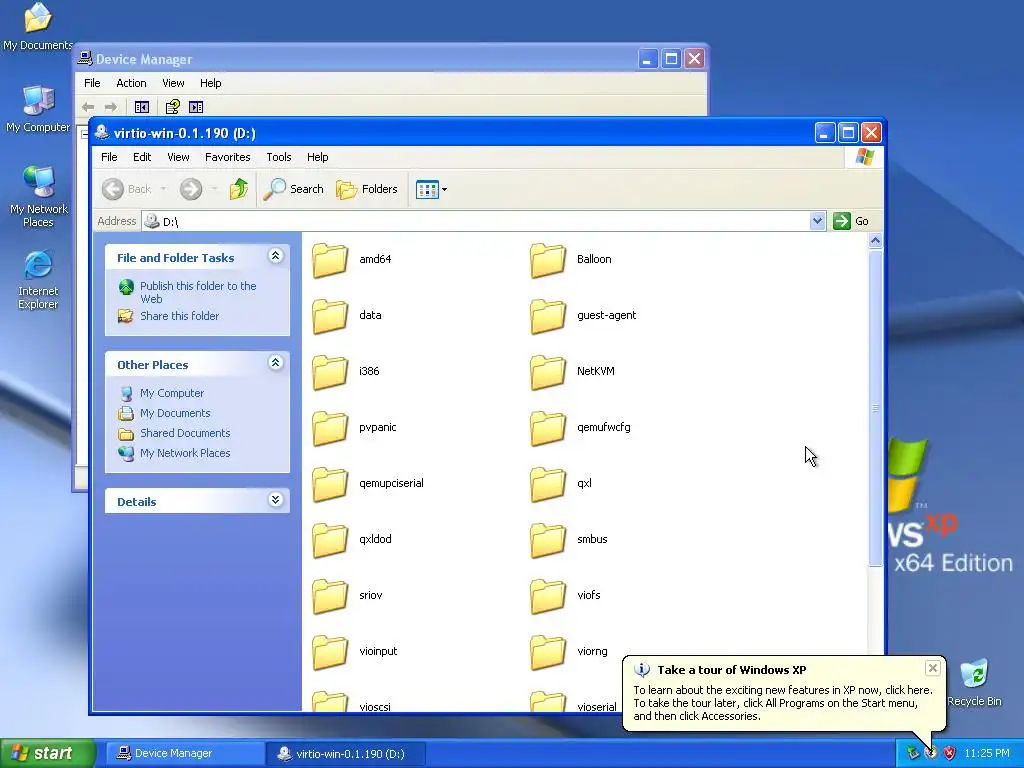Open the amd64 folder icon
This screenshot has width=1024, height=768.
[330, 260]
